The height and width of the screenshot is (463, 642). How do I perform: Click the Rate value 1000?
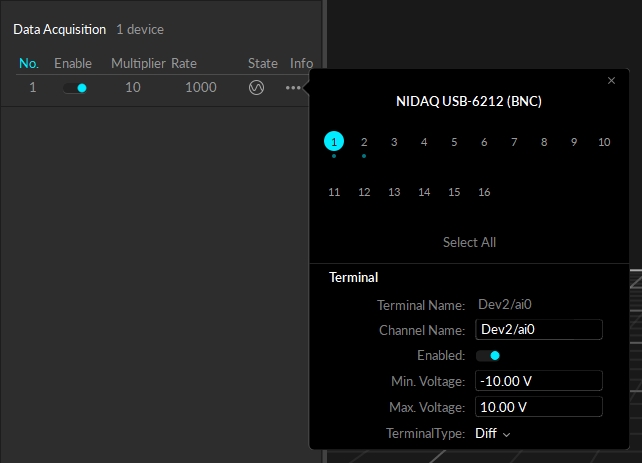coord(201,88)
